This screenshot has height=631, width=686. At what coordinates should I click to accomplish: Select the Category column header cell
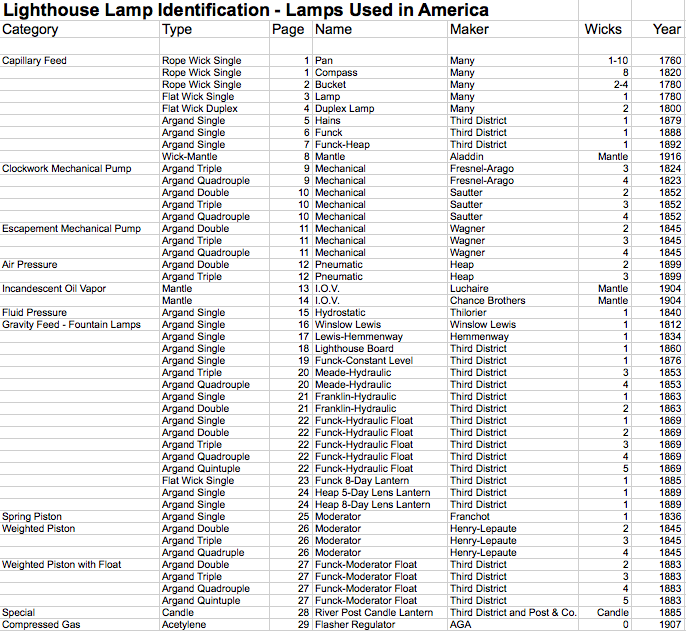click(x=80, y=29)
